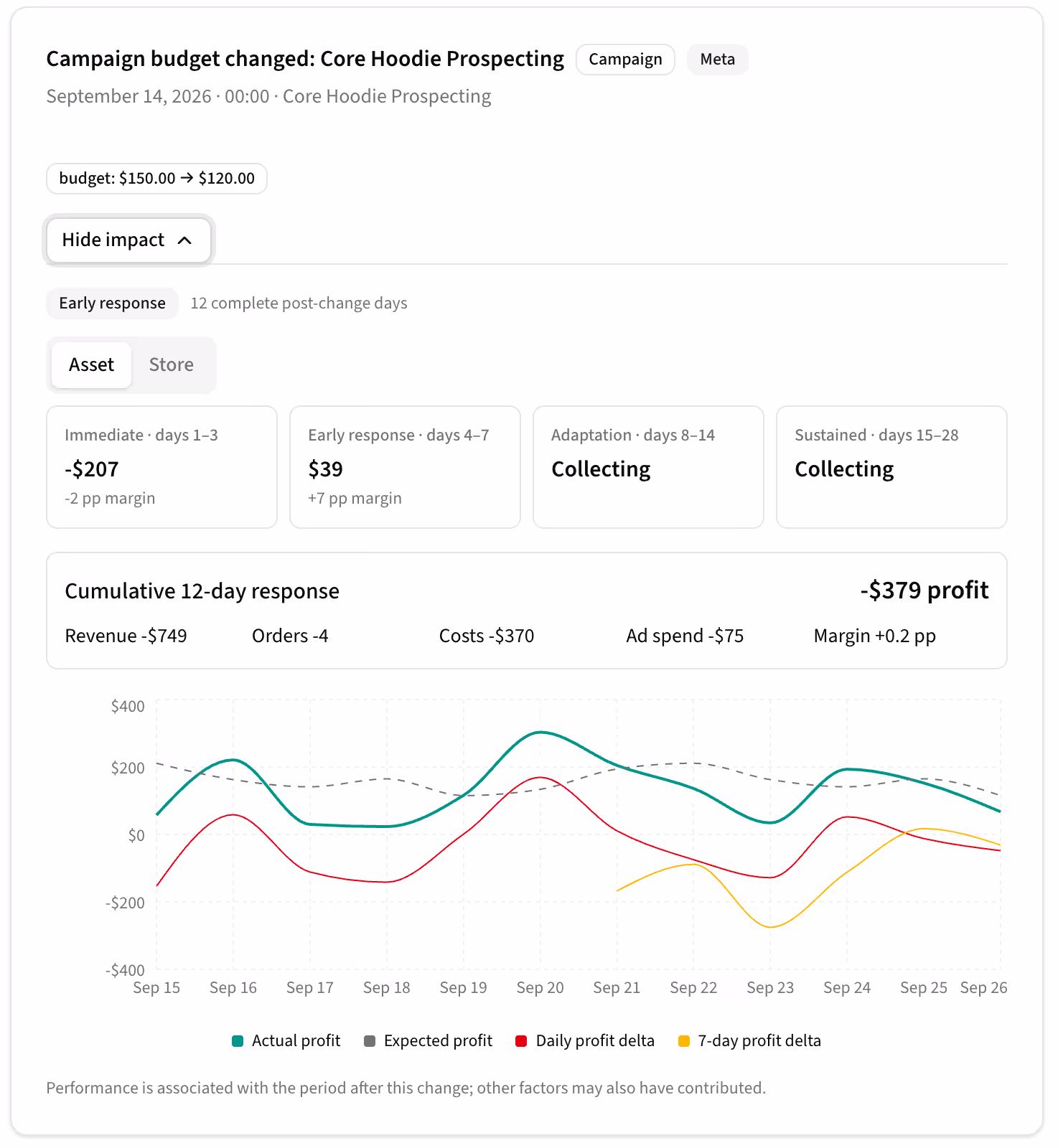Screen dimensions: 1058x1148
Task: Click the -$379 profit total
Action: click(x=924, y=591)
